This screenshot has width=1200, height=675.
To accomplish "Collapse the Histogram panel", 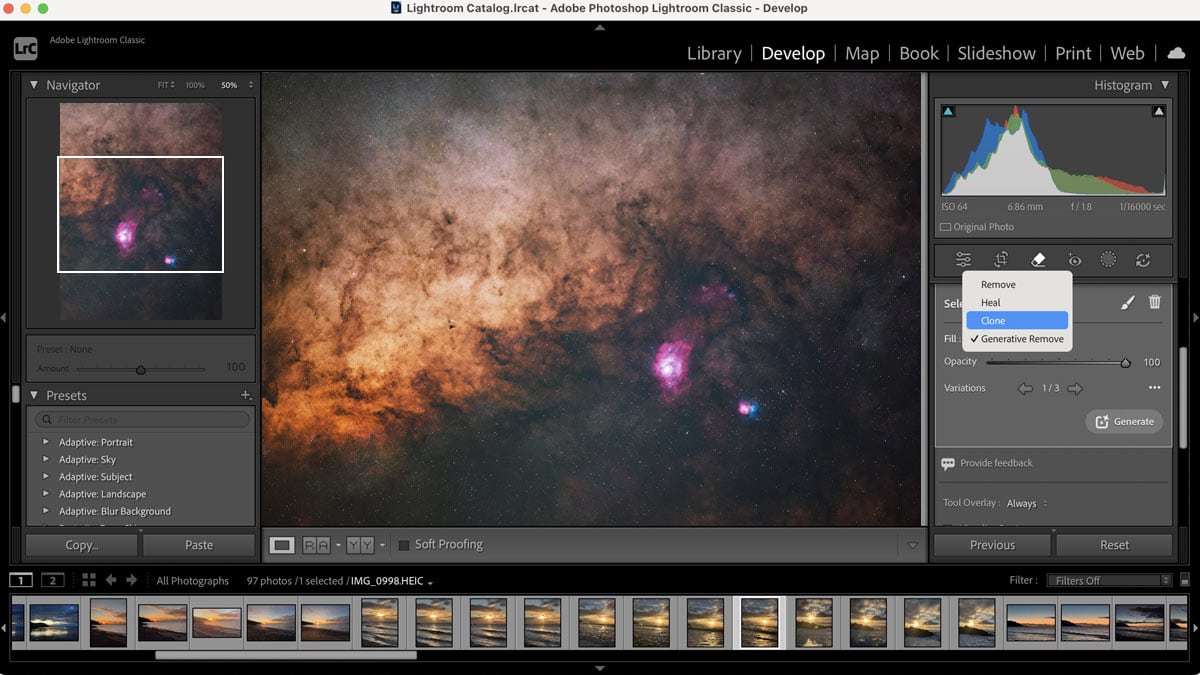I will [1165, 86].
